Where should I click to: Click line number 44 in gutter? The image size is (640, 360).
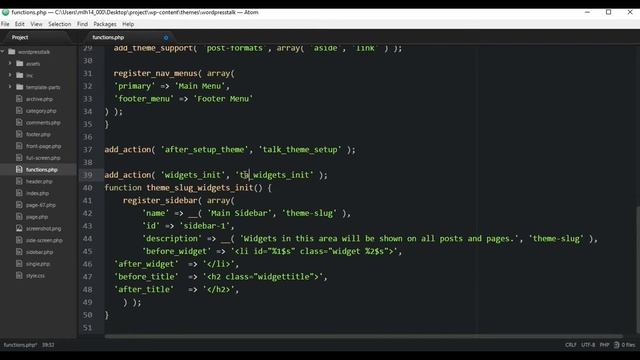click(87, 238)
